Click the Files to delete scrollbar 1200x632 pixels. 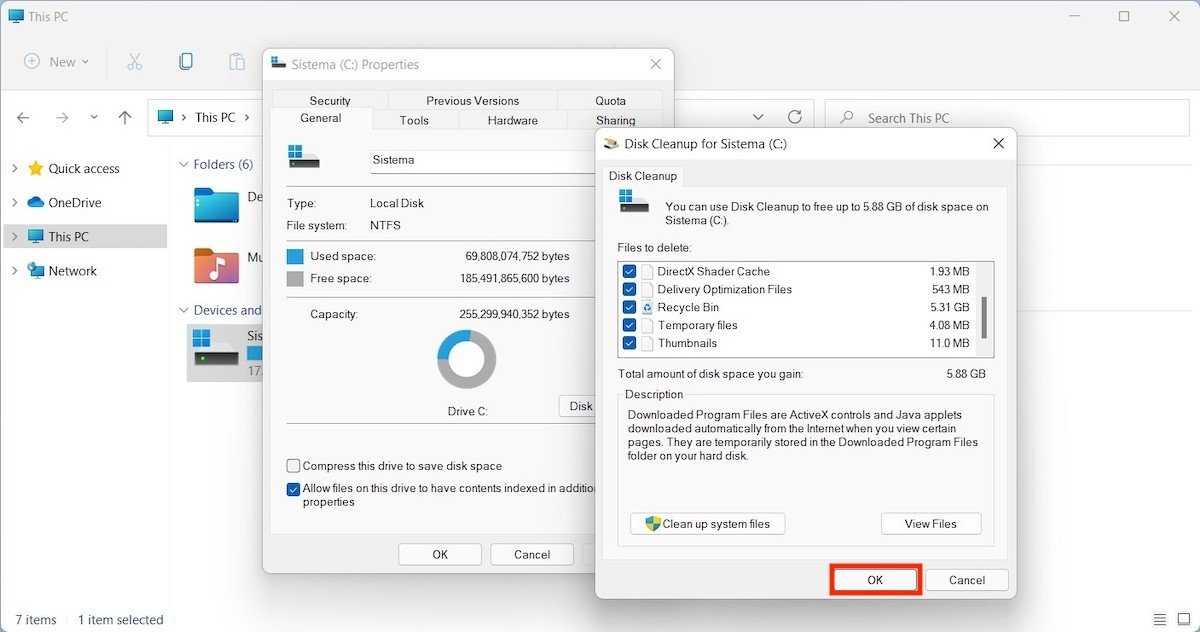tap(984, 317)
